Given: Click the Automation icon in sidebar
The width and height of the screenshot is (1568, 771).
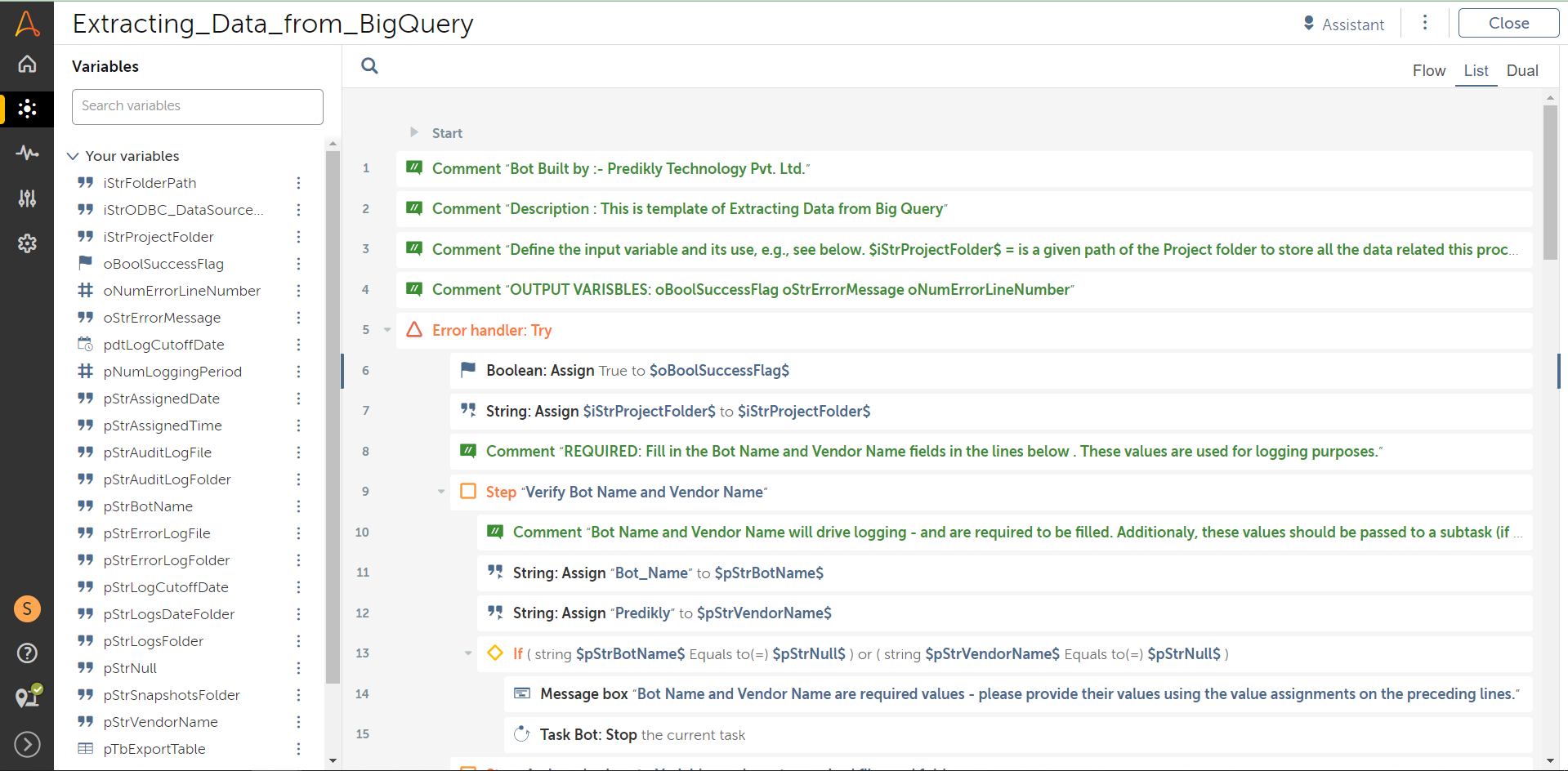Looking at the screenshot, I should 27,109.
